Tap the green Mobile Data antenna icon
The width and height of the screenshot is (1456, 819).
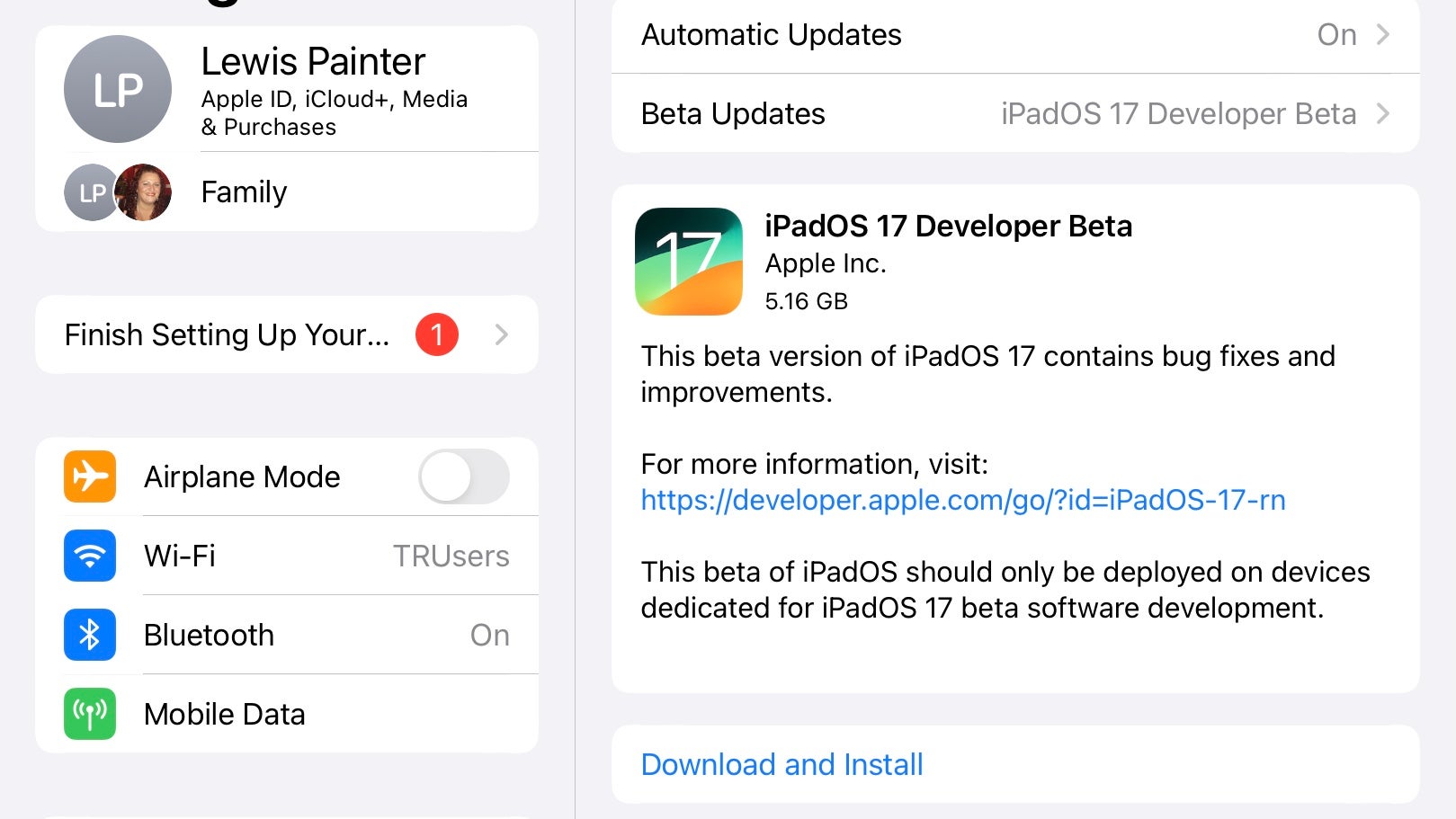click(90, 714)
